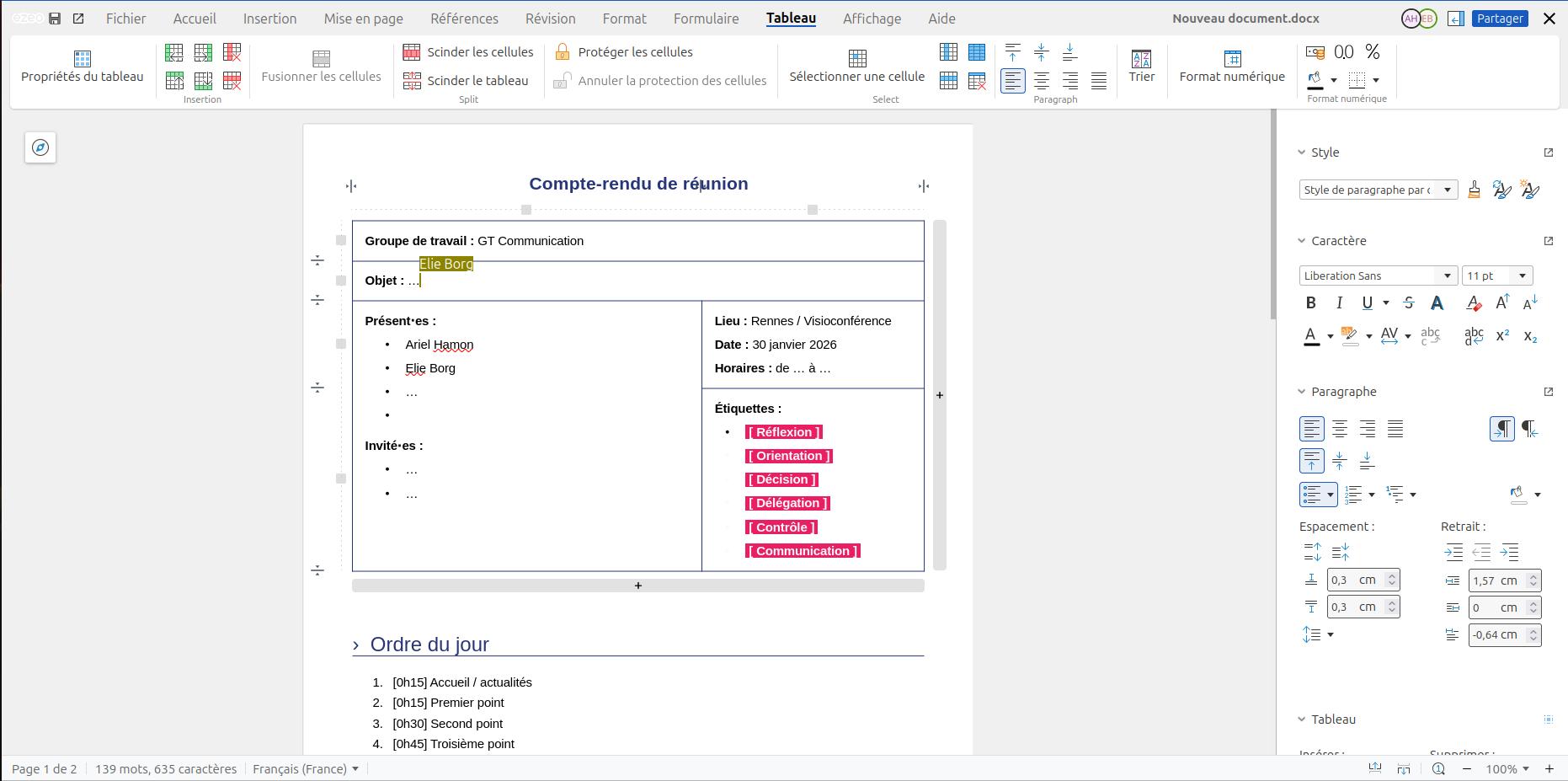Switch to the Mise en page tab

coord(364,19)
